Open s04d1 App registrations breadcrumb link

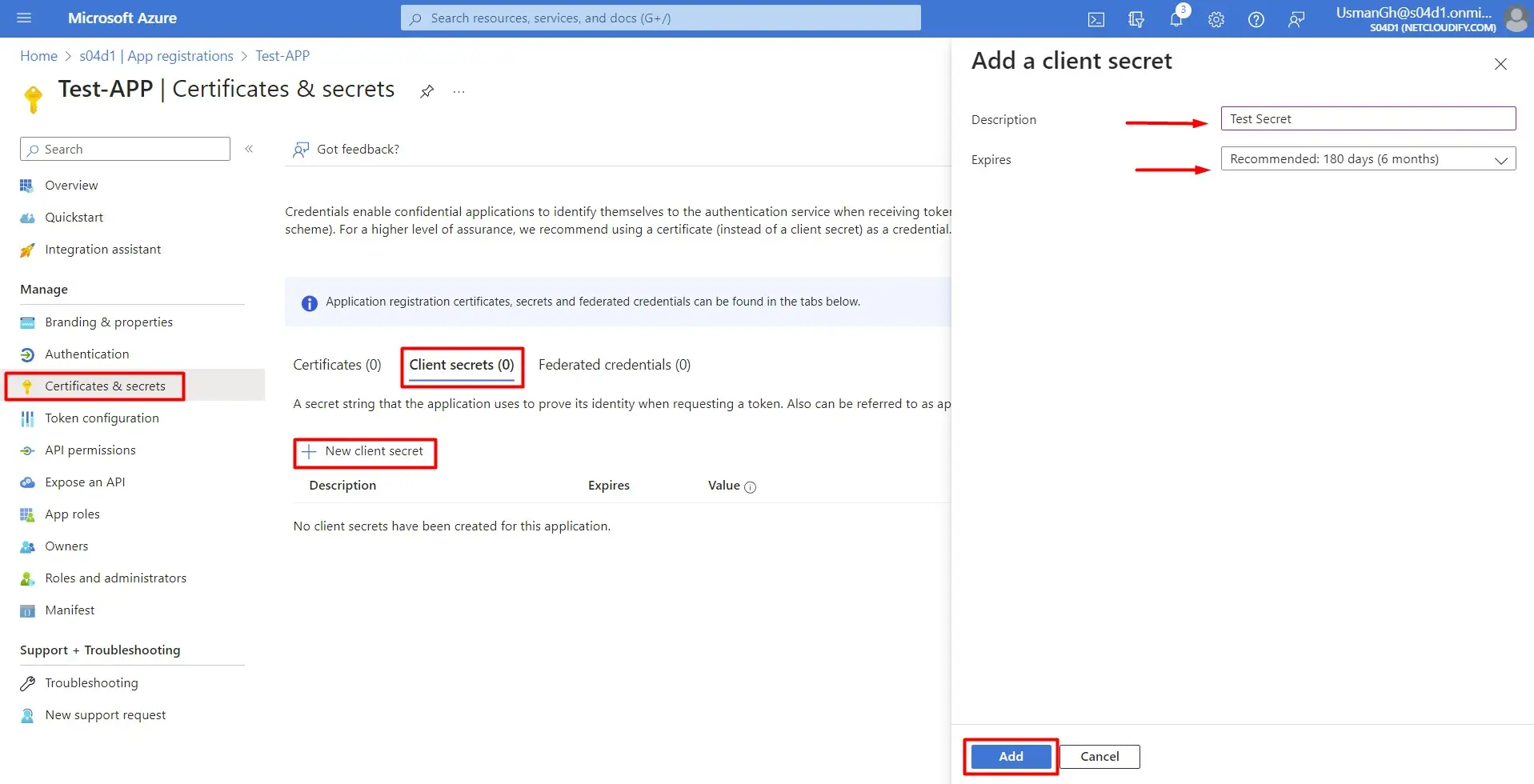coord(156,55)
